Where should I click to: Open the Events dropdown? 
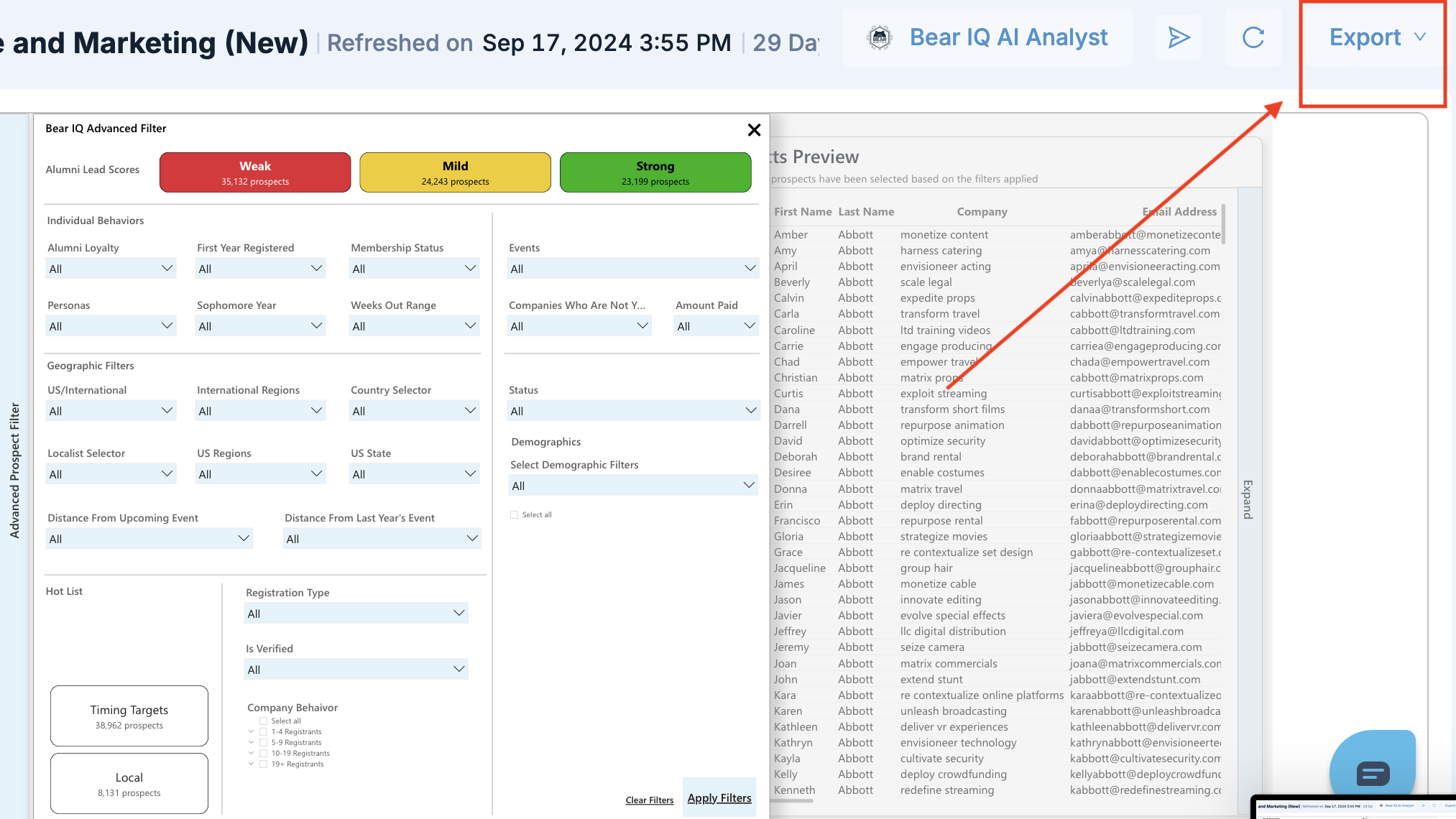click(632, 269)
